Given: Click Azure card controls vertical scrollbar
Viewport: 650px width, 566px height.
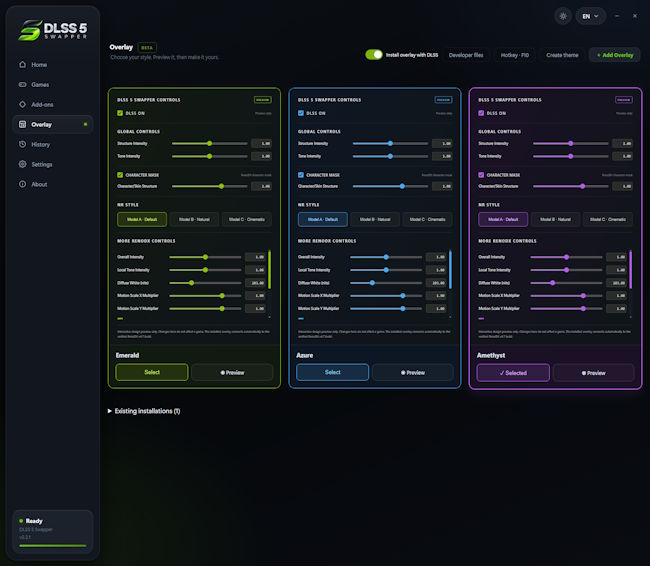Looking at the screenshot, I should pos(450,269).
